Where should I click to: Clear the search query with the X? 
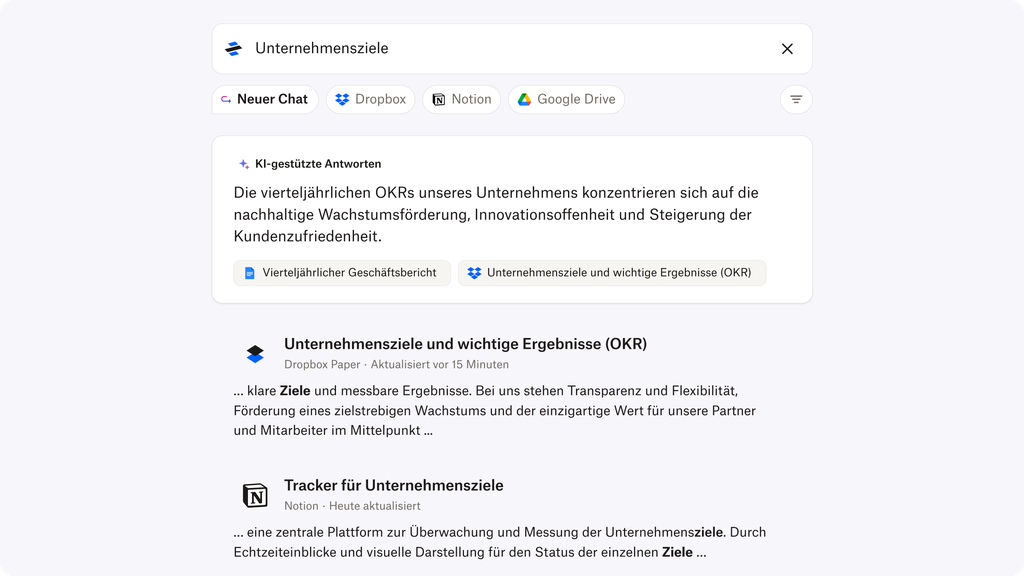(788, 48)
